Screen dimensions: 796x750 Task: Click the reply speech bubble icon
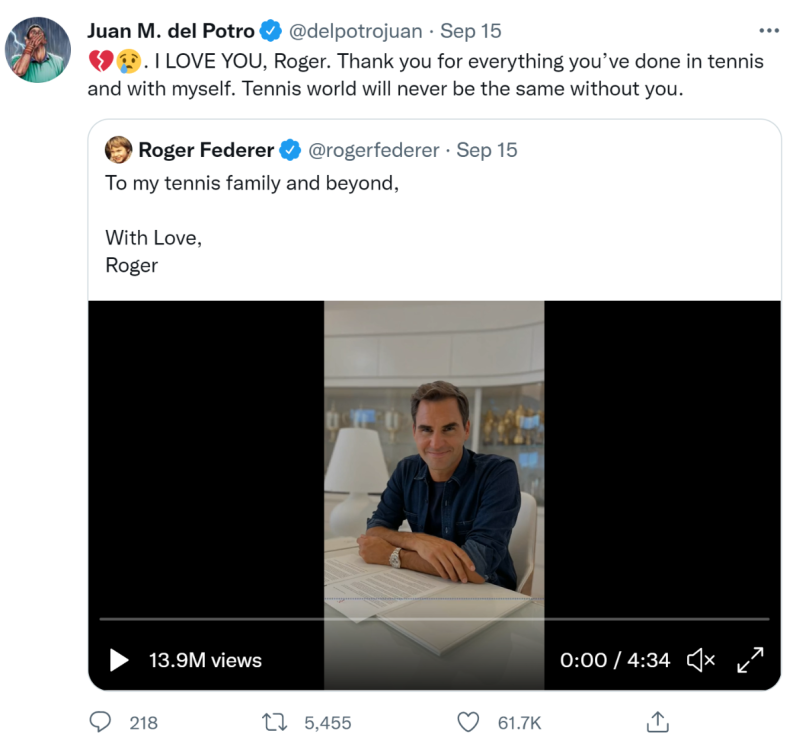(x=101, y=721)
